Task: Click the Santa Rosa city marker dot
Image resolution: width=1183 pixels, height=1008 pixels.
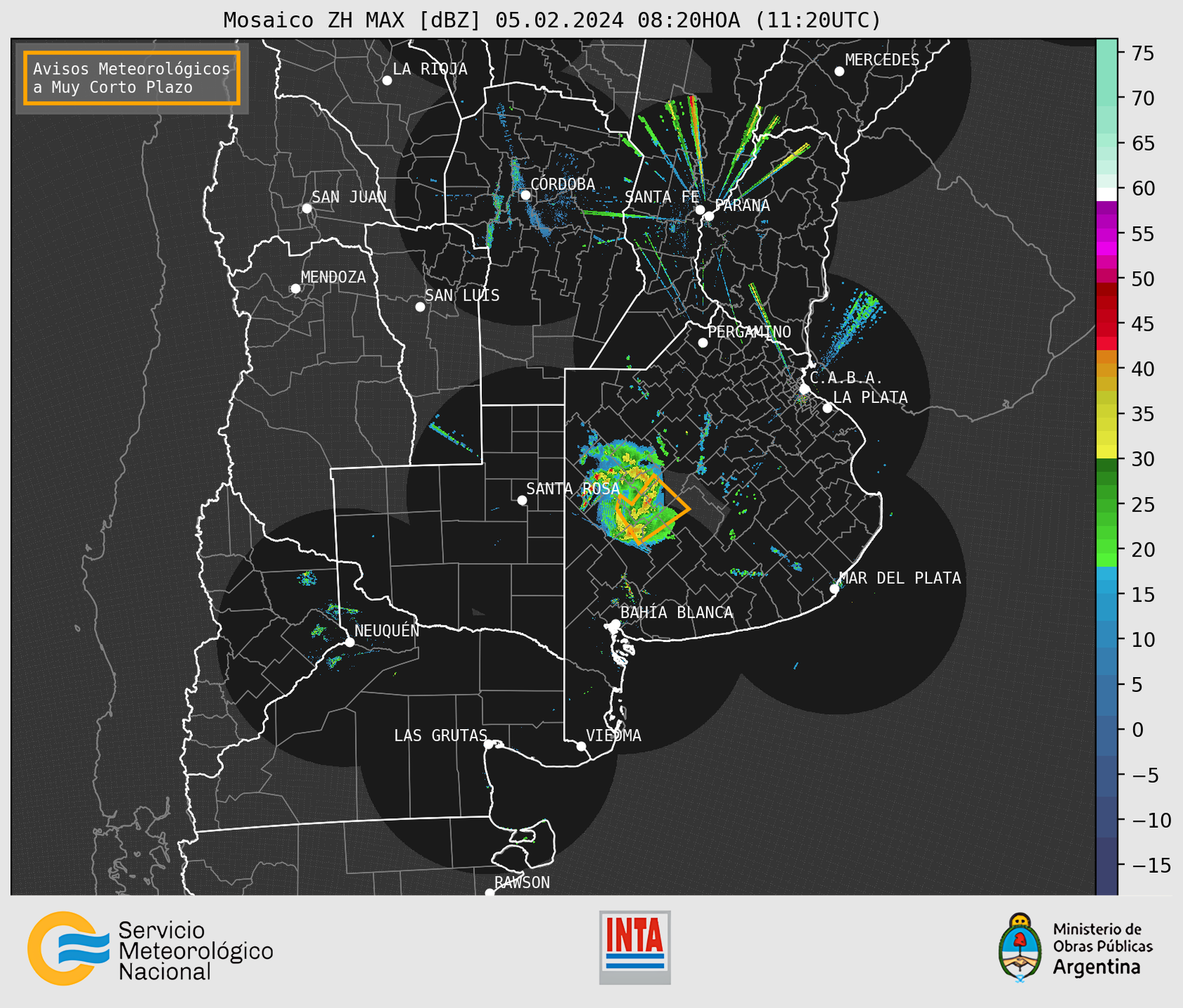Action: [522, 500]
